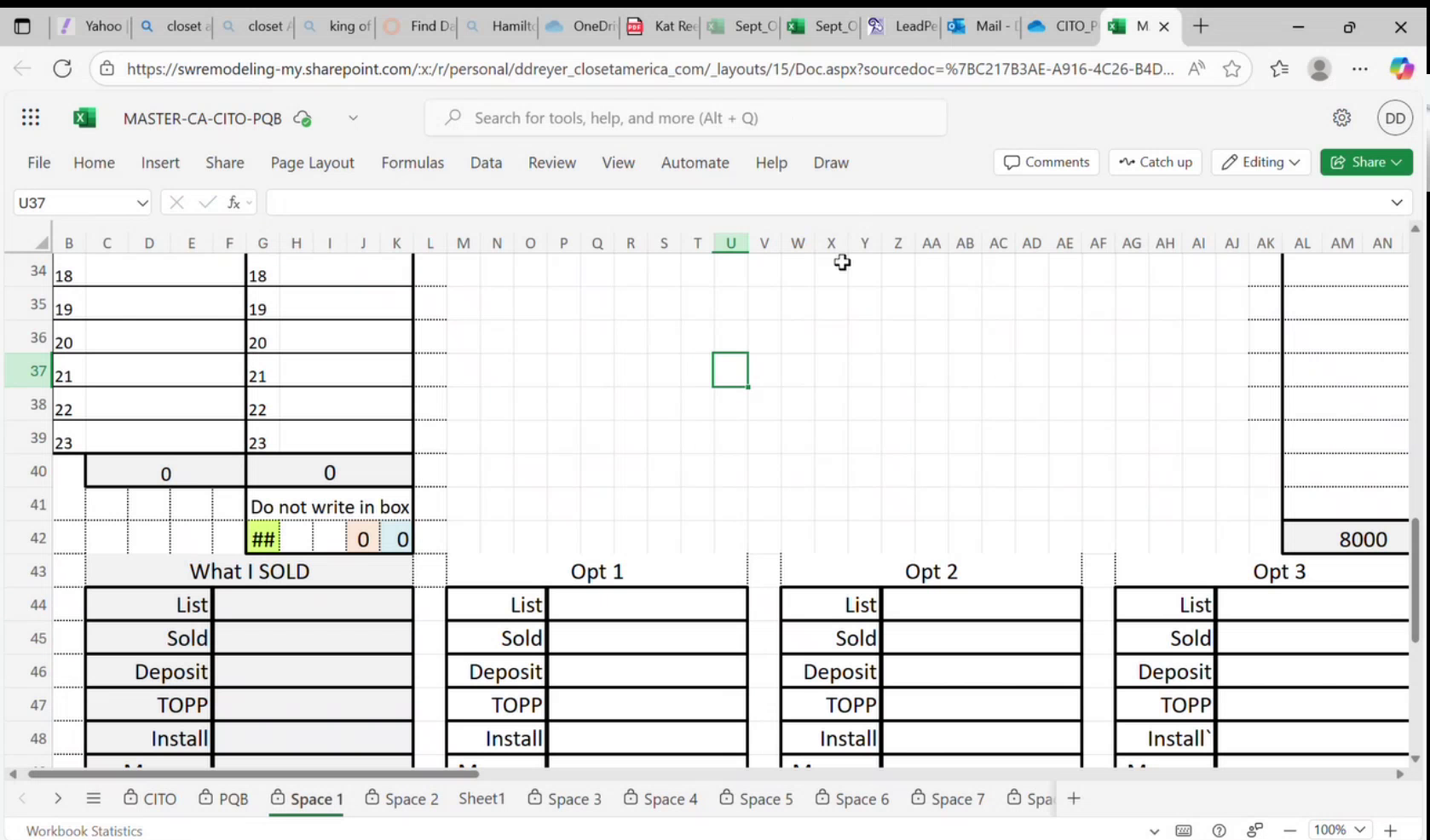Click the green Share button
The image size is (1430, 840).
click(1366, 162)
